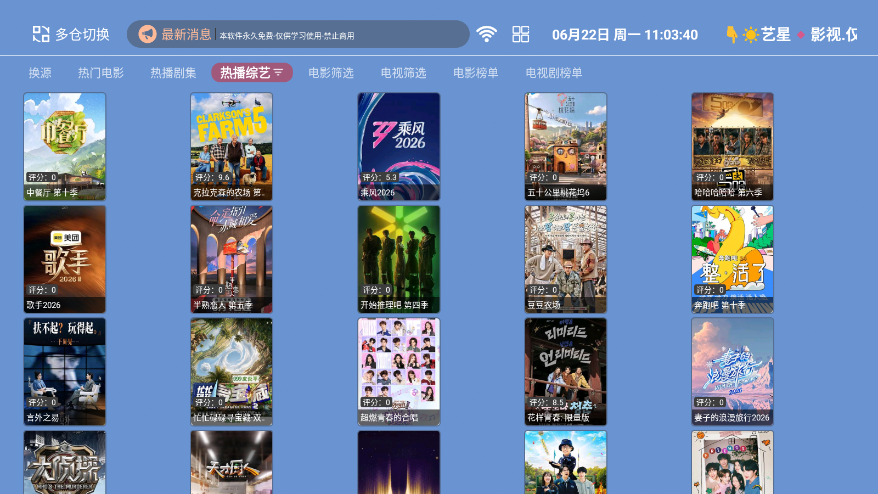Switch to the 电视剧榜单 tab
Viewport: 878px width, 494px height.
pos(554,73)
